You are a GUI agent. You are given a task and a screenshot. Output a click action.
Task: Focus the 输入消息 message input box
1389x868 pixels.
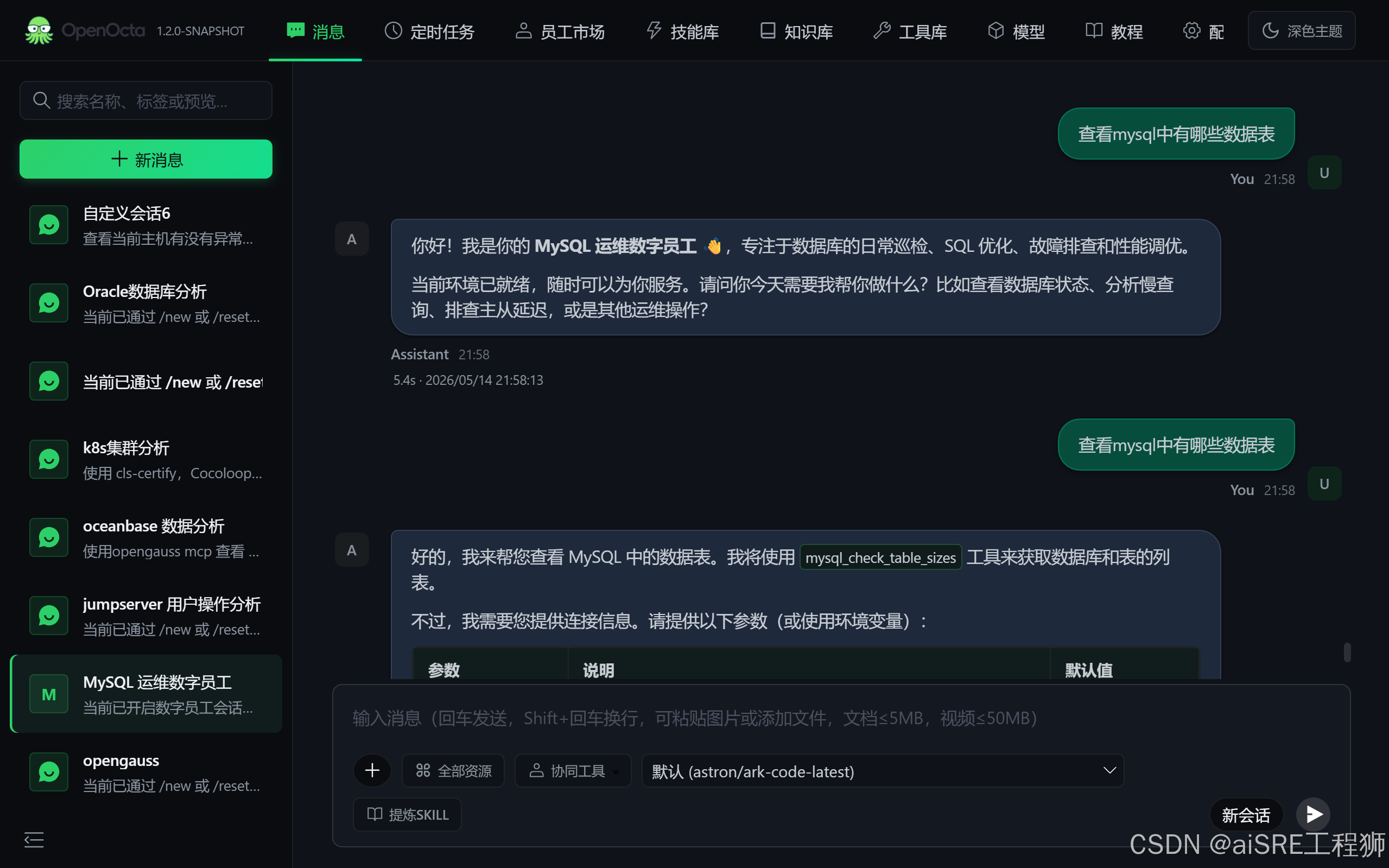coord(841,718)
